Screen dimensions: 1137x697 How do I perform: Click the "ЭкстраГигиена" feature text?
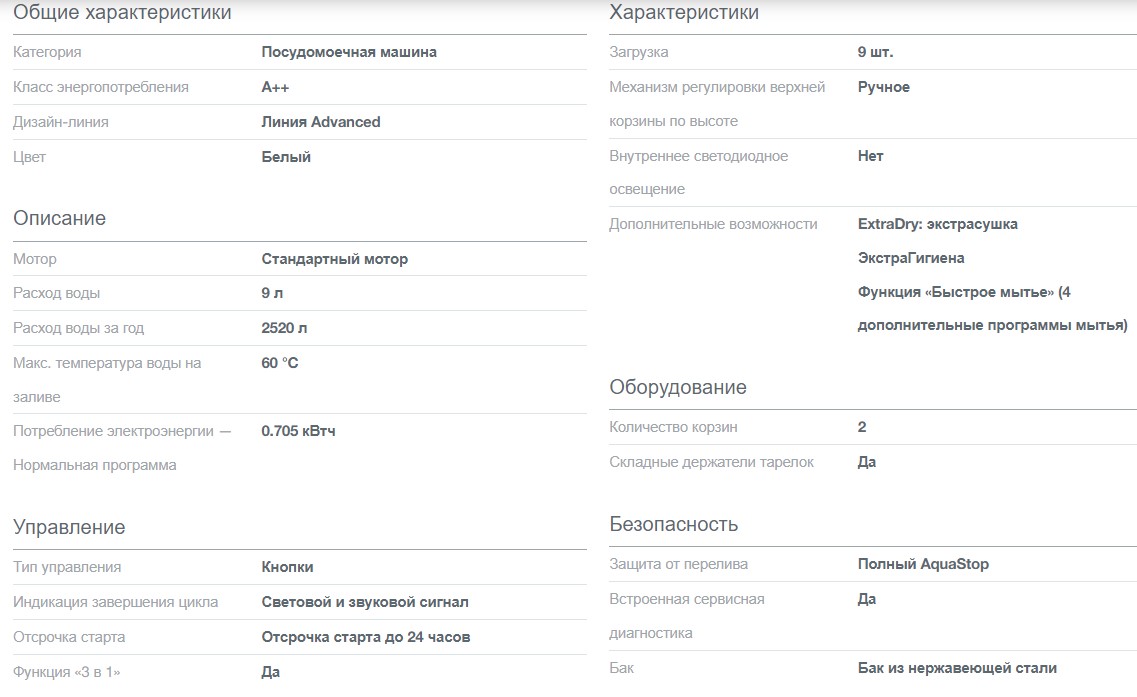click(x=911, y=258)
